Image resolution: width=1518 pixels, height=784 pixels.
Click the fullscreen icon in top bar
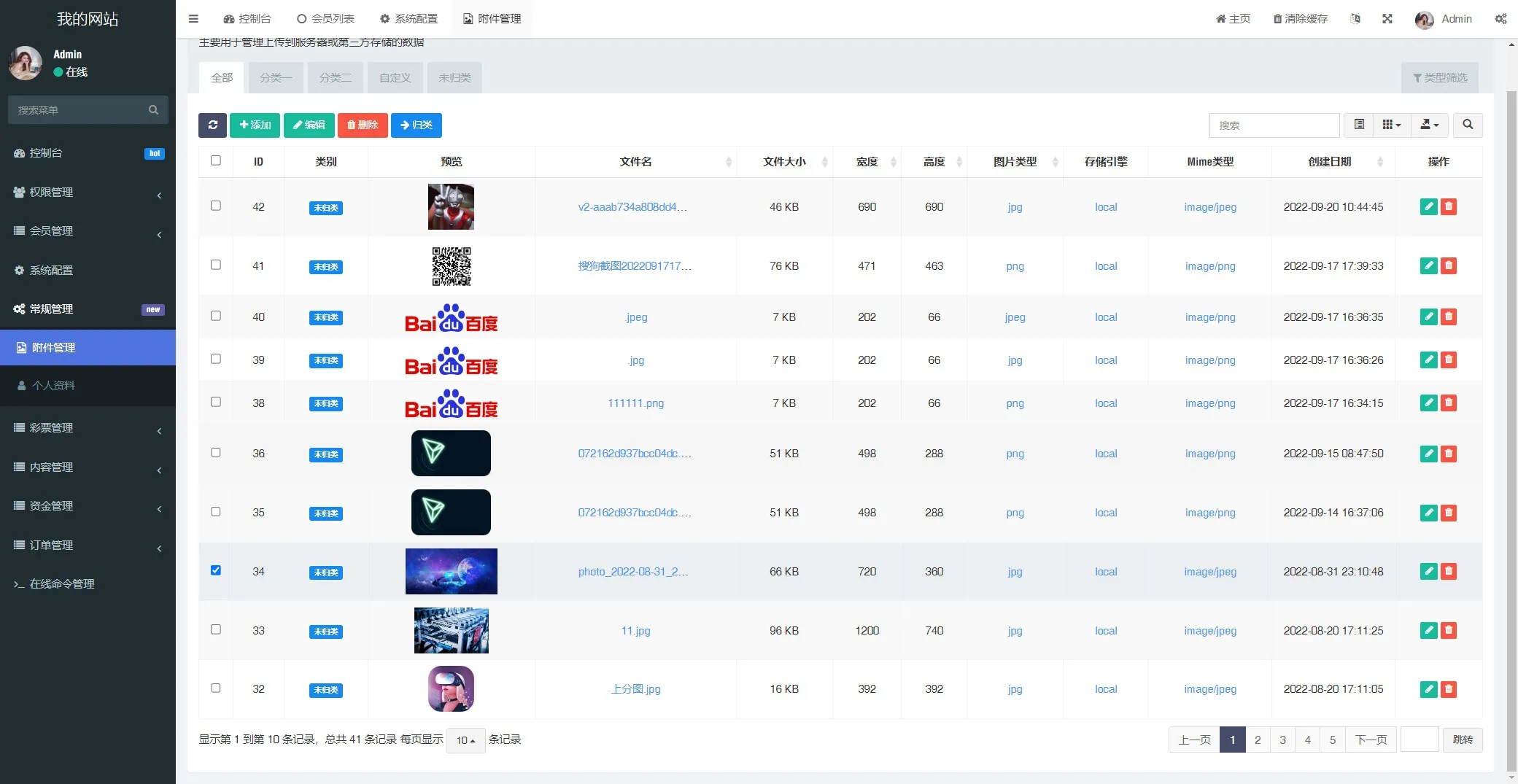(x=1387, y=19)
